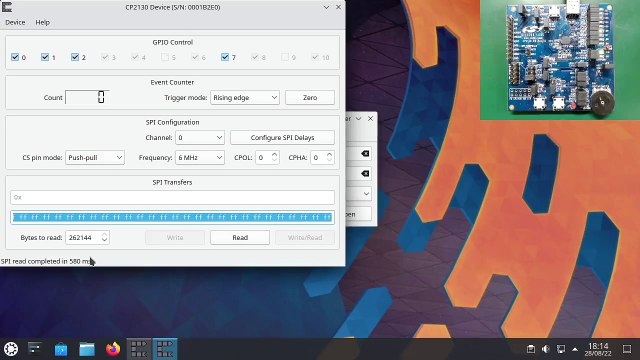Click the CP2130 window title icon
The width and height of the screenshot is (640, 360).
[7, 7]
